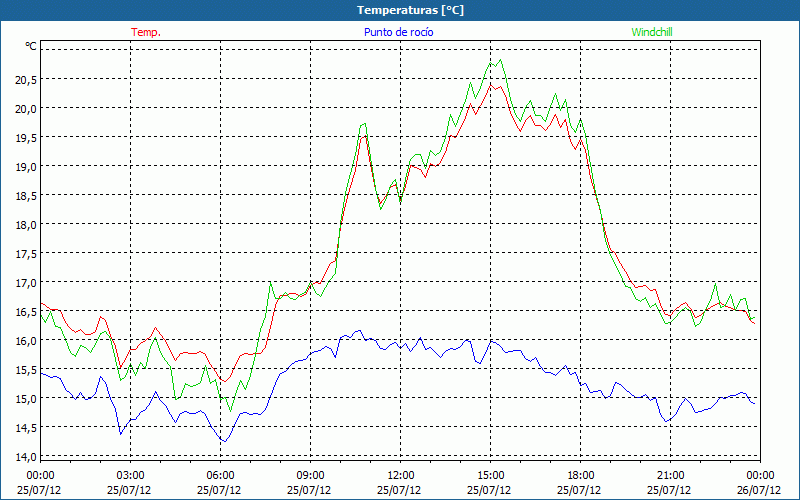
Task: Click the green Windchill peak near 15:00
Action: click(501, 60)
